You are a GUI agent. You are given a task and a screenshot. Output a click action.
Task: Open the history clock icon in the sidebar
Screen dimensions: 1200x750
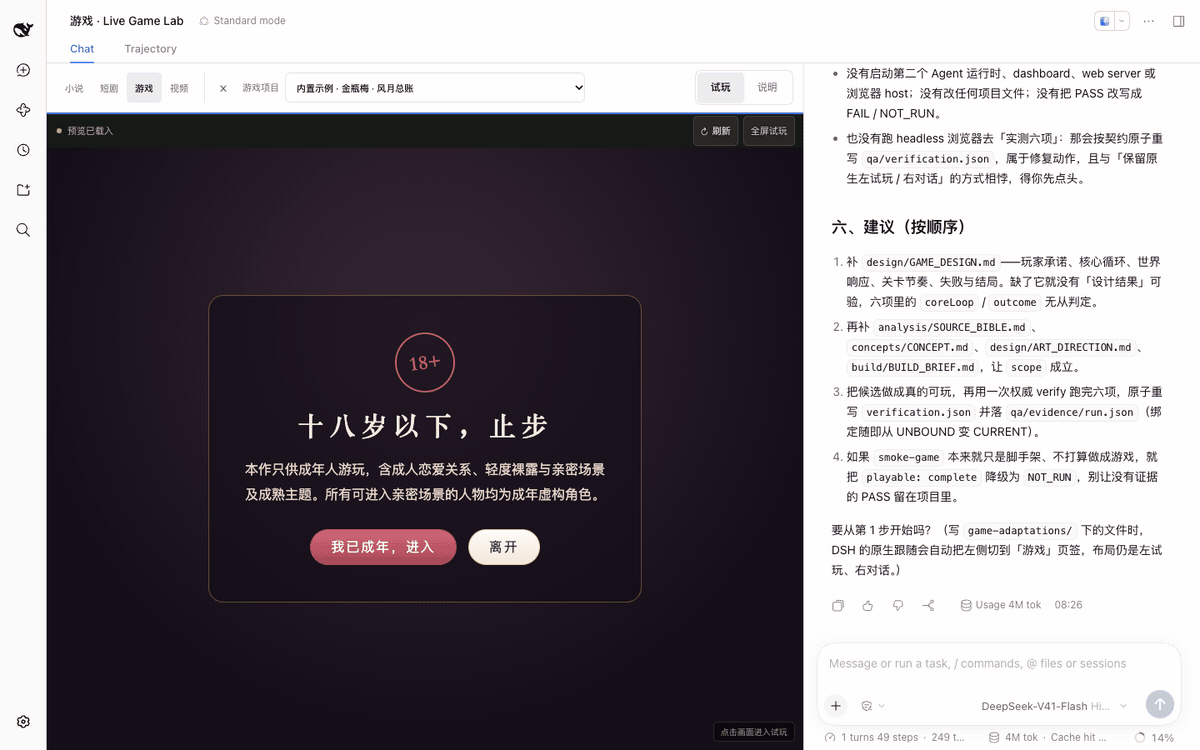pyautogui.click(x=23, y=150)
